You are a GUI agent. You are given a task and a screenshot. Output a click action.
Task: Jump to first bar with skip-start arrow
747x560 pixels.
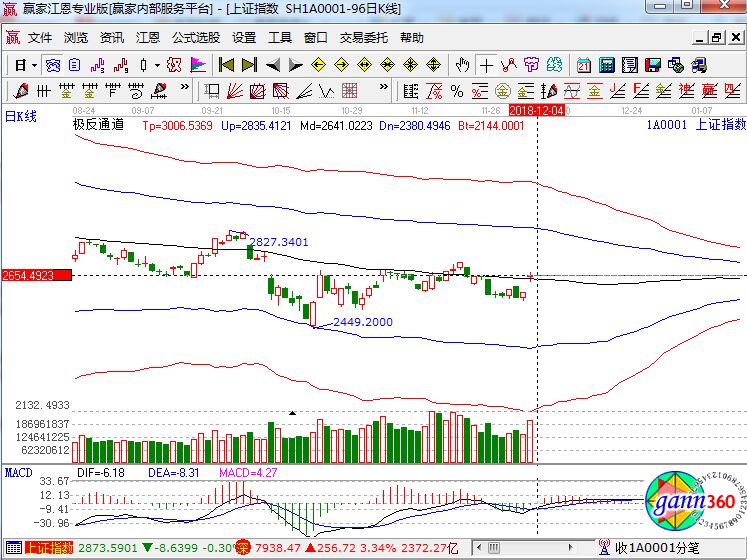226,65
